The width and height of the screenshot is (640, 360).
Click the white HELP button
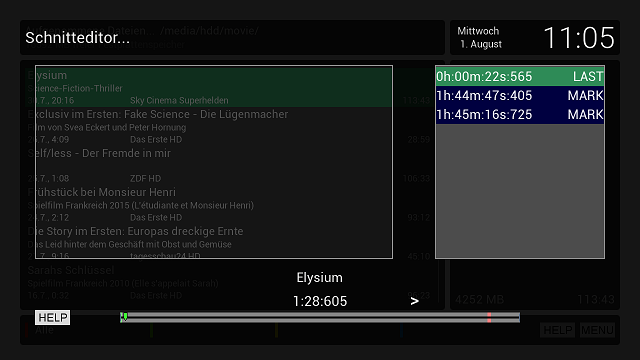(x=53, y=318)
